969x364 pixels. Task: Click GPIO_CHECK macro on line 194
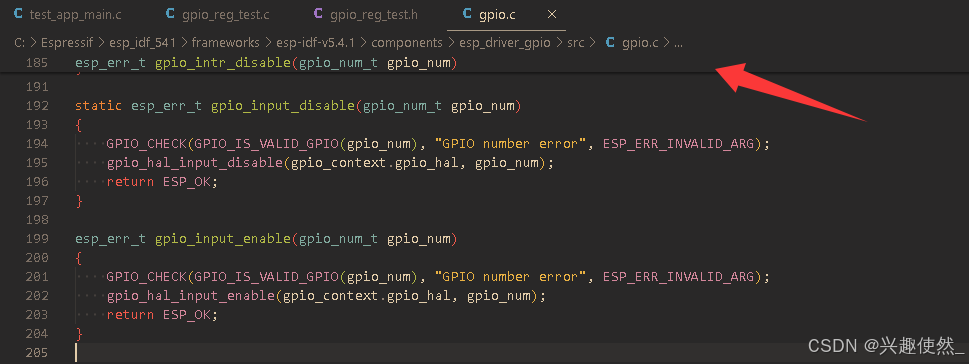(146, 144)
